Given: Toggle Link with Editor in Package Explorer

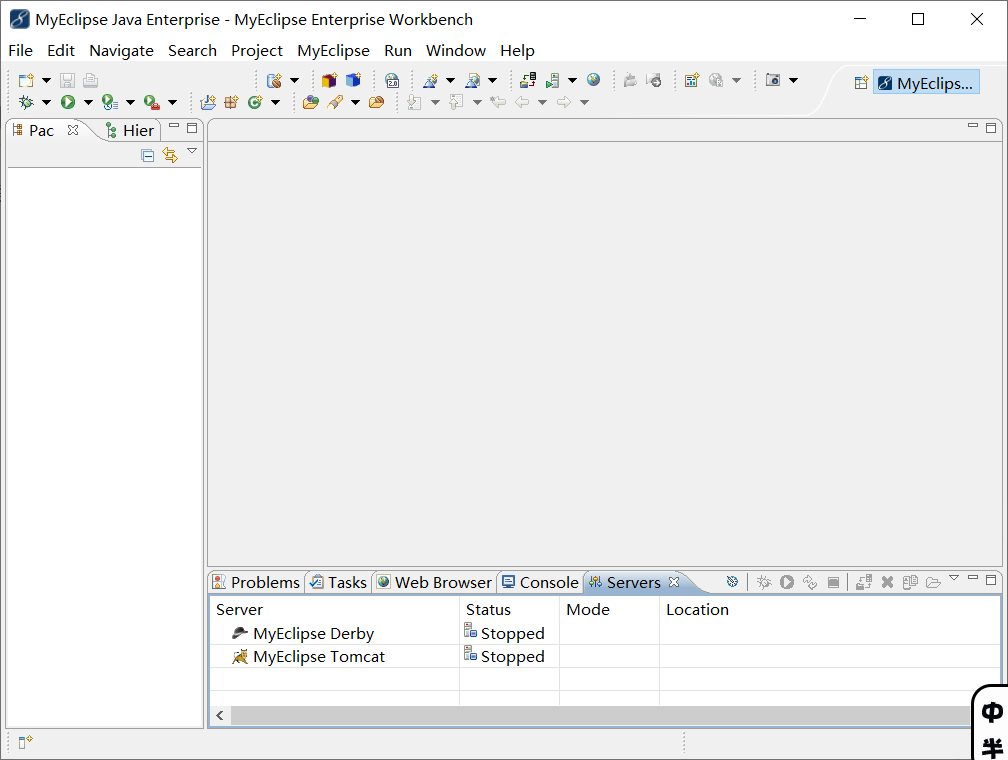Looking at the screenshot, I should tap(170, 155).
